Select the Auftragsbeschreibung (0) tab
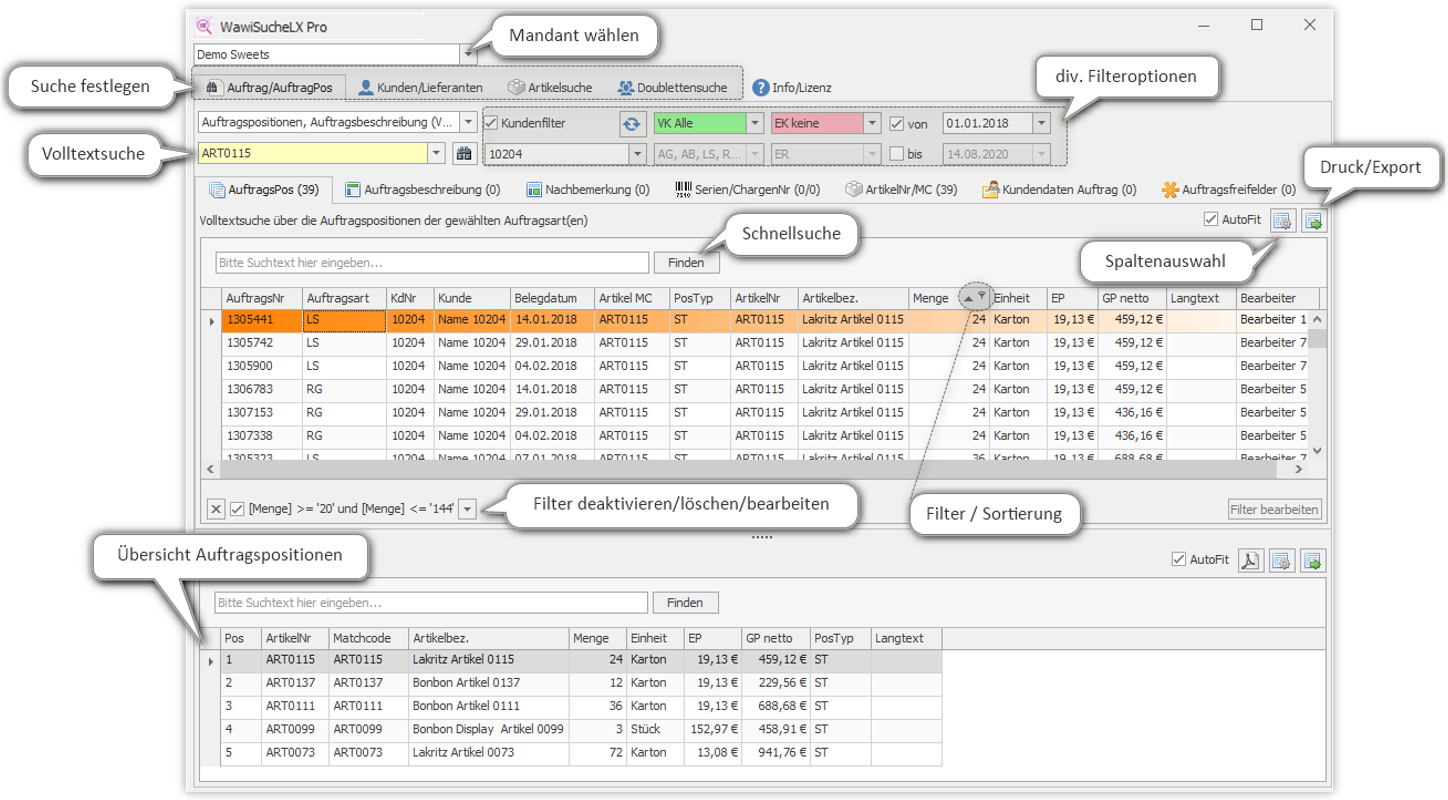 pos(423,189)
